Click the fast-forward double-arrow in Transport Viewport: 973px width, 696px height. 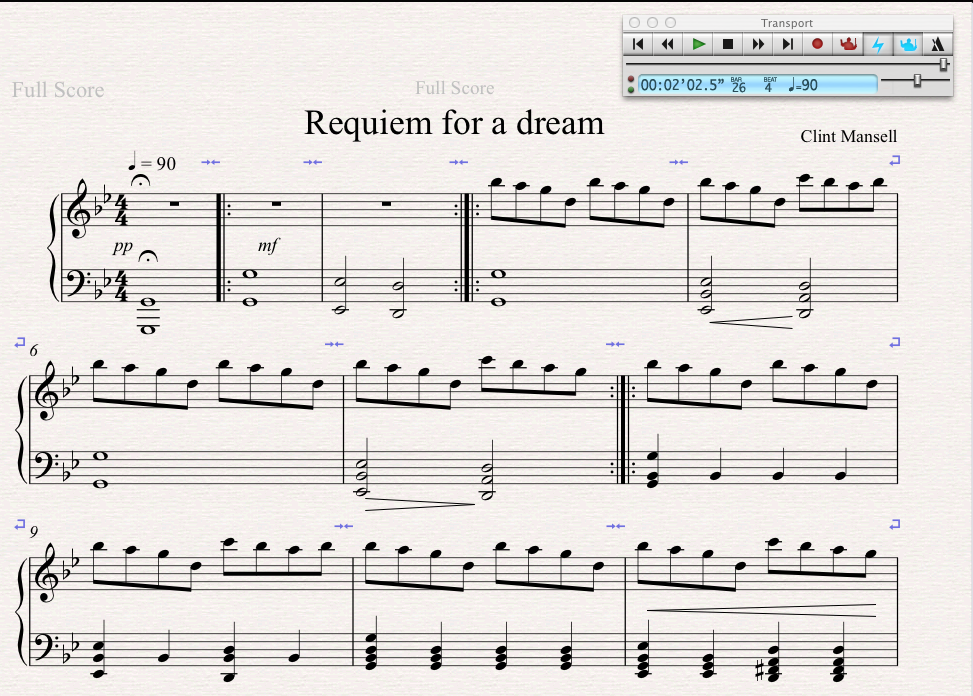click(758, 44)
